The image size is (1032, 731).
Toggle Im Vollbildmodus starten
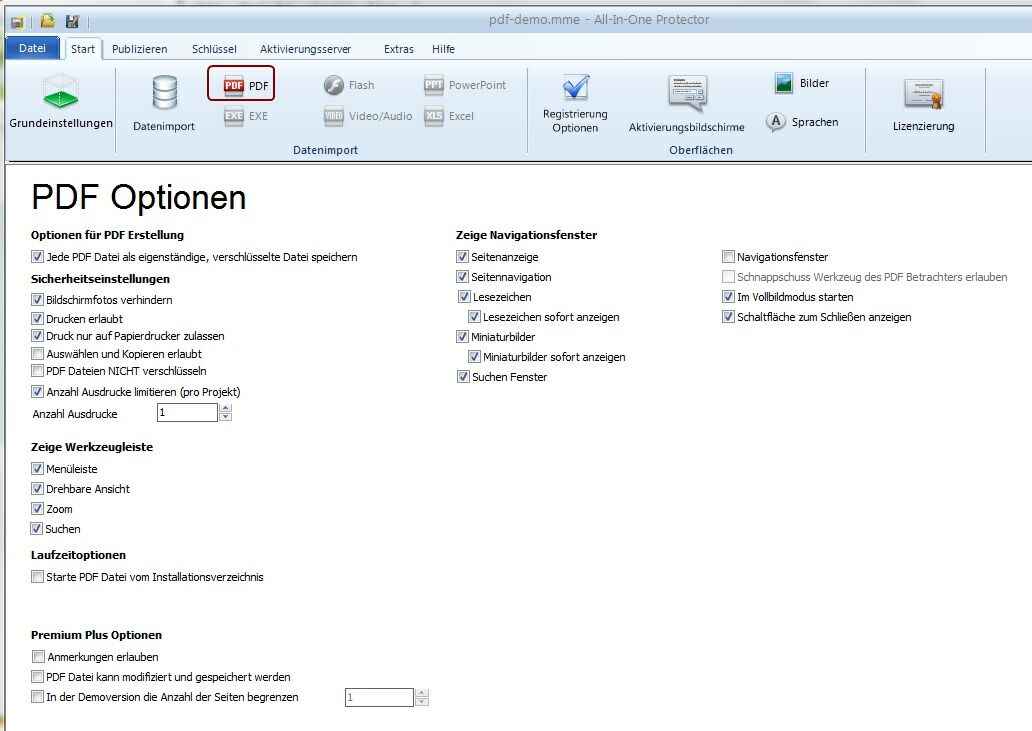[729, 297]
